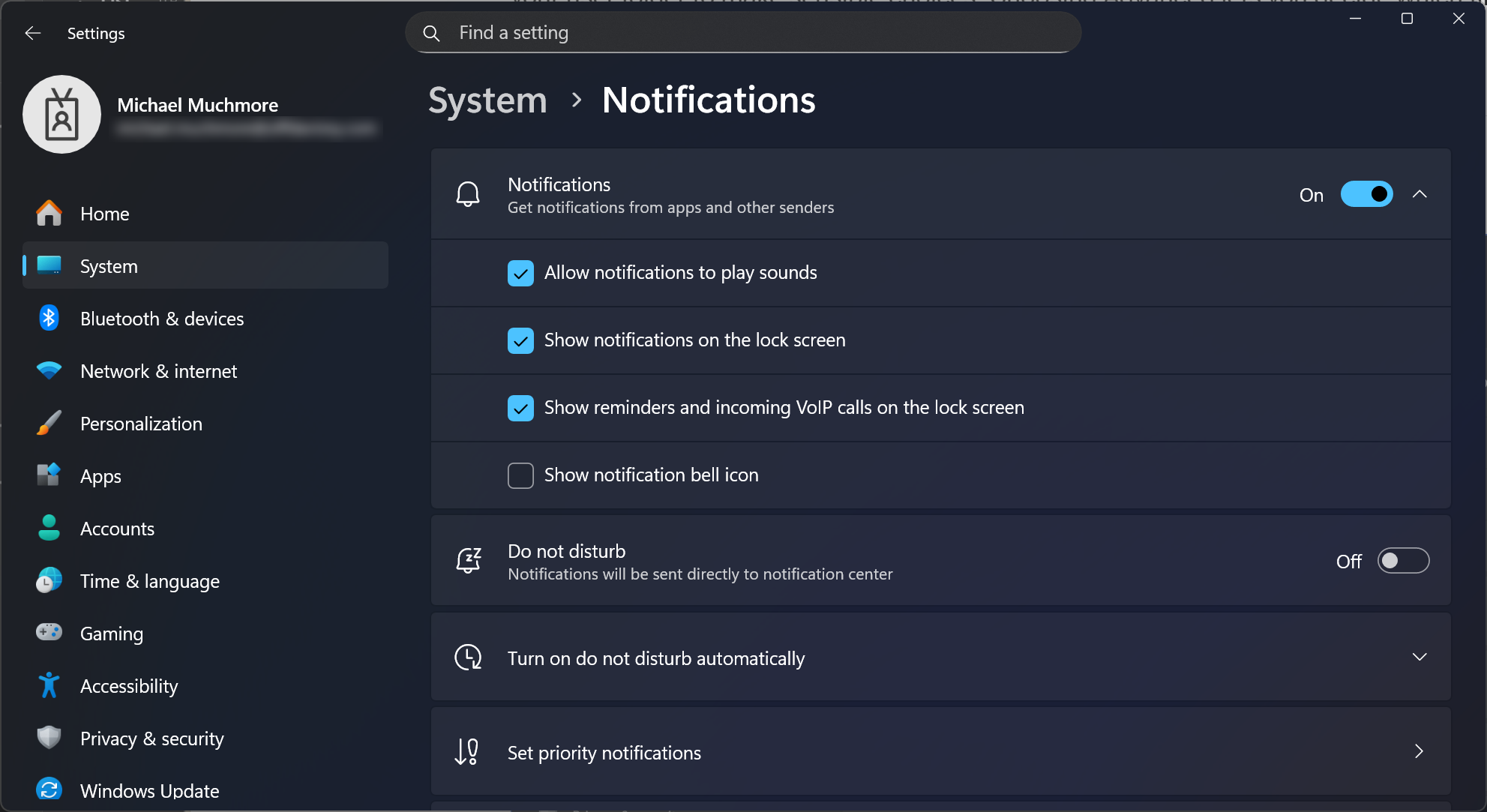
Task: Open Personalization settings via brush icon
Action: click(49, 423)
